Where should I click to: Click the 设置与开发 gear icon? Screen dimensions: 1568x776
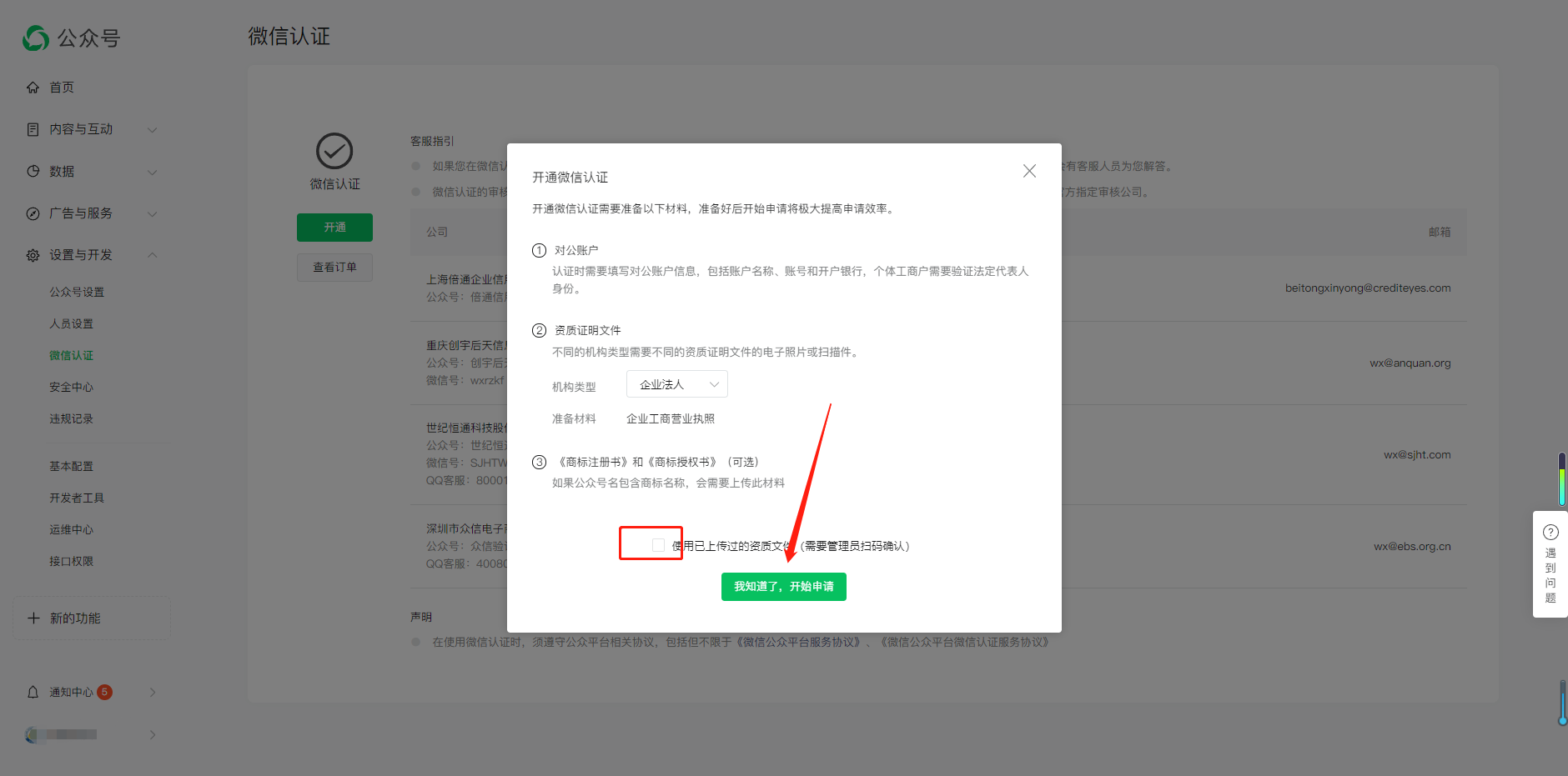[x=33, y=255]
